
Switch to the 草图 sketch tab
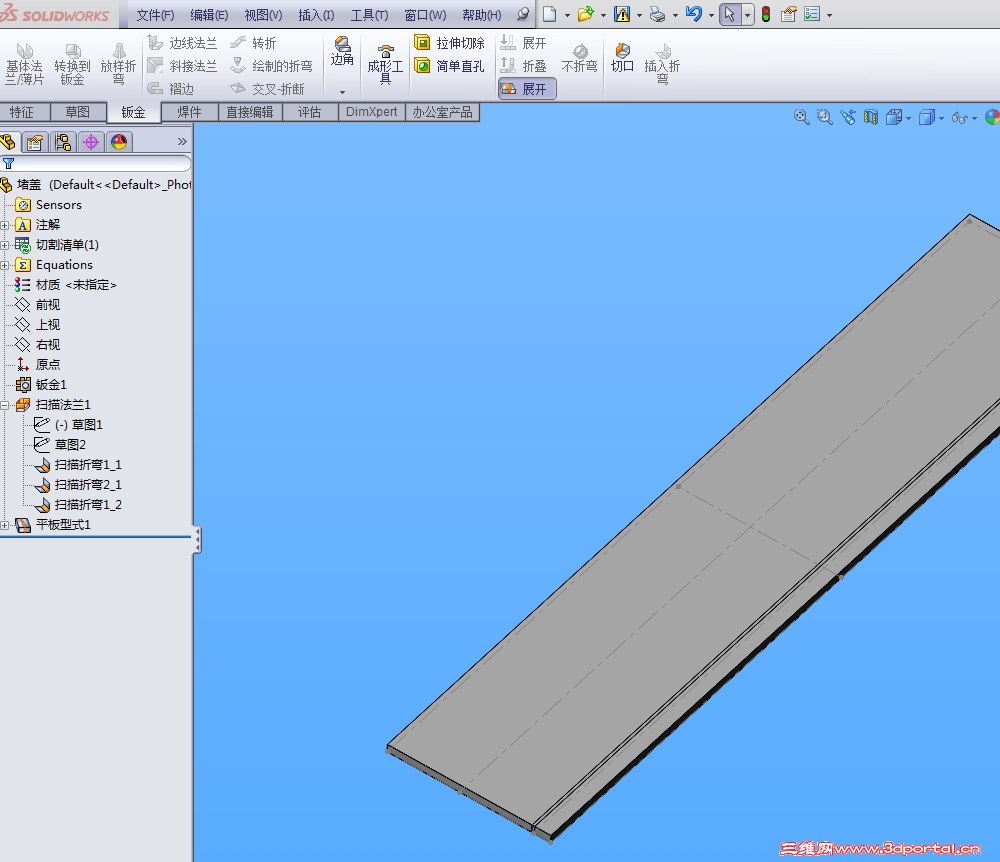[x=78, y=112]
